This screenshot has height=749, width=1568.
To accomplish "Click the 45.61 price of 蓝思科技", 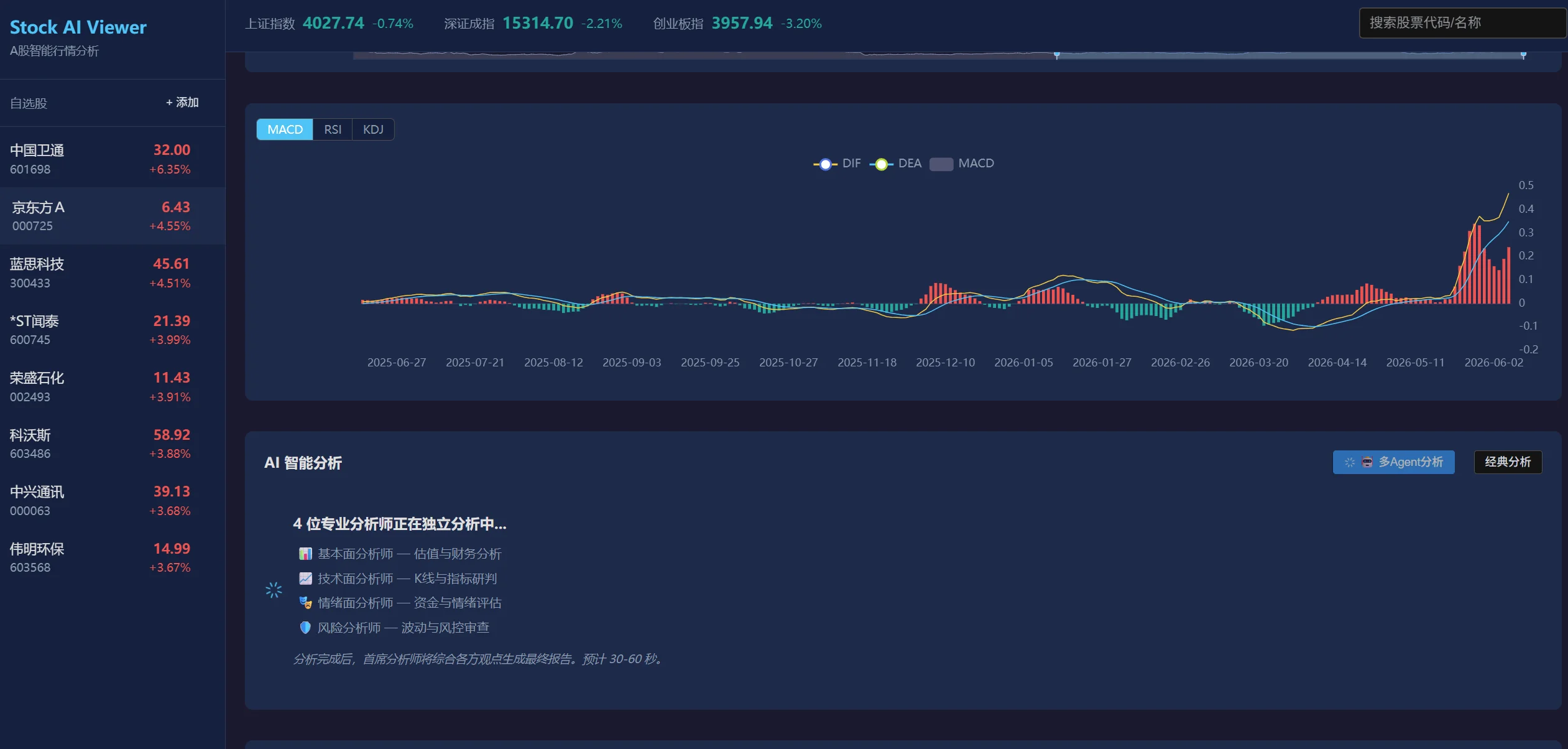I will (171, 264).
